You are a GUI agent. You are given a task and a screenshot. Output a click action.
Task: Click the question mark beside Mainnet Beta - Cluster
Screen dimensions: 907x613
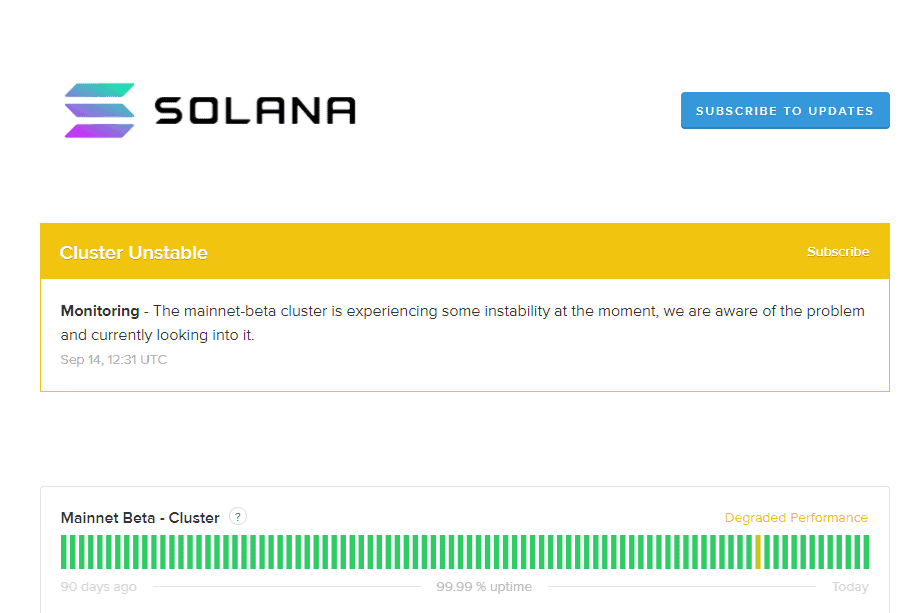click(x=238, y=516)
